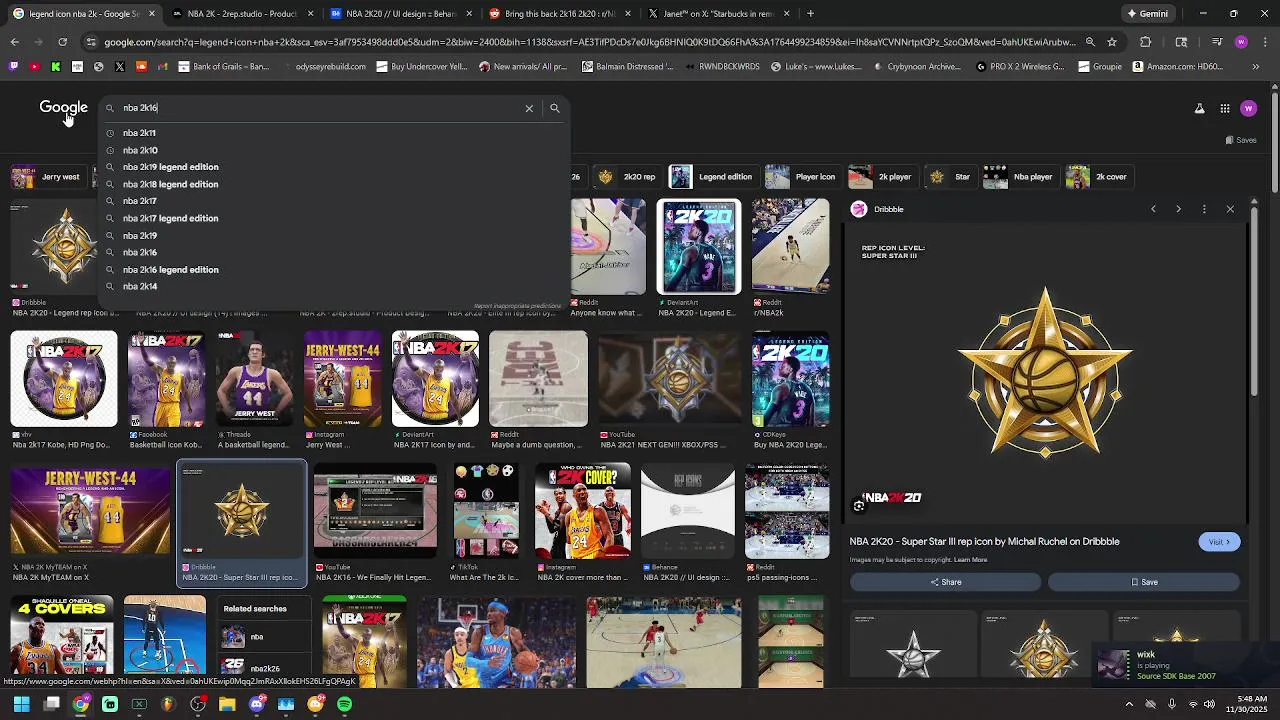1280x720 pixels.
Task: Click inside the Google search field
Action: [320, 108]
